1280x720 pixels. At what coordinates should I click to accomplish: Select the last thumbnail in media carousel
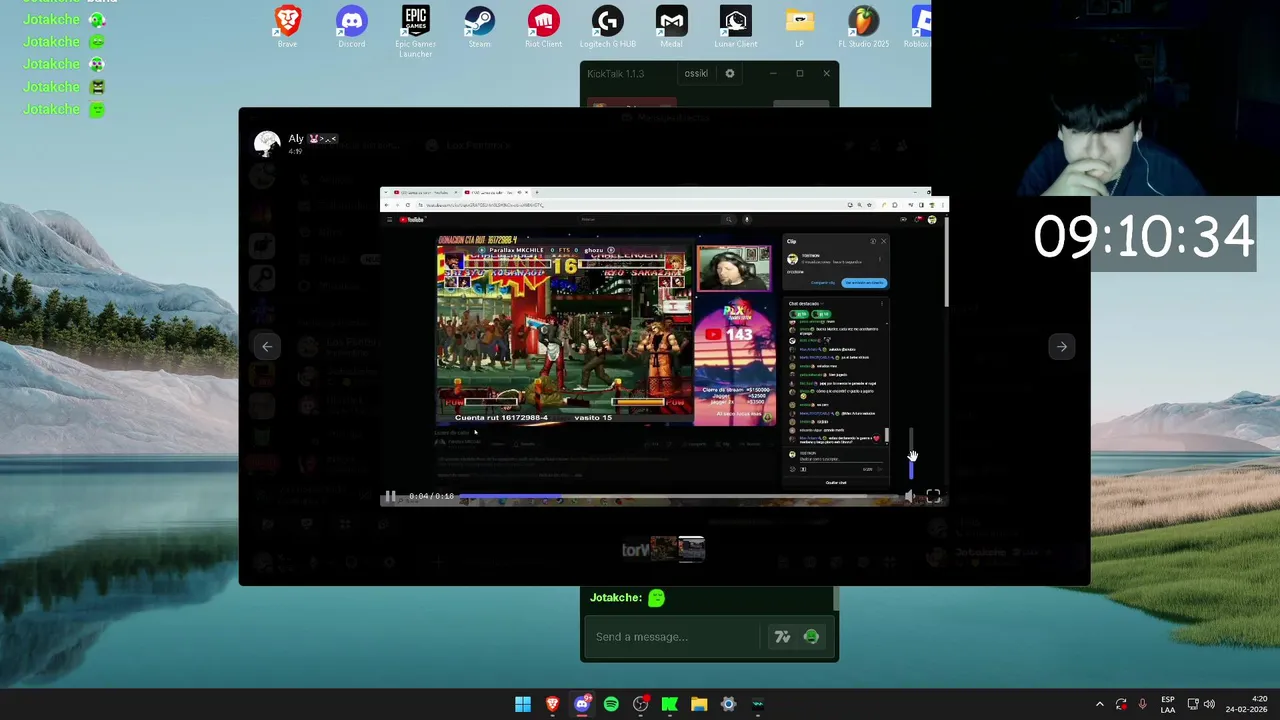tap(692, 549)
